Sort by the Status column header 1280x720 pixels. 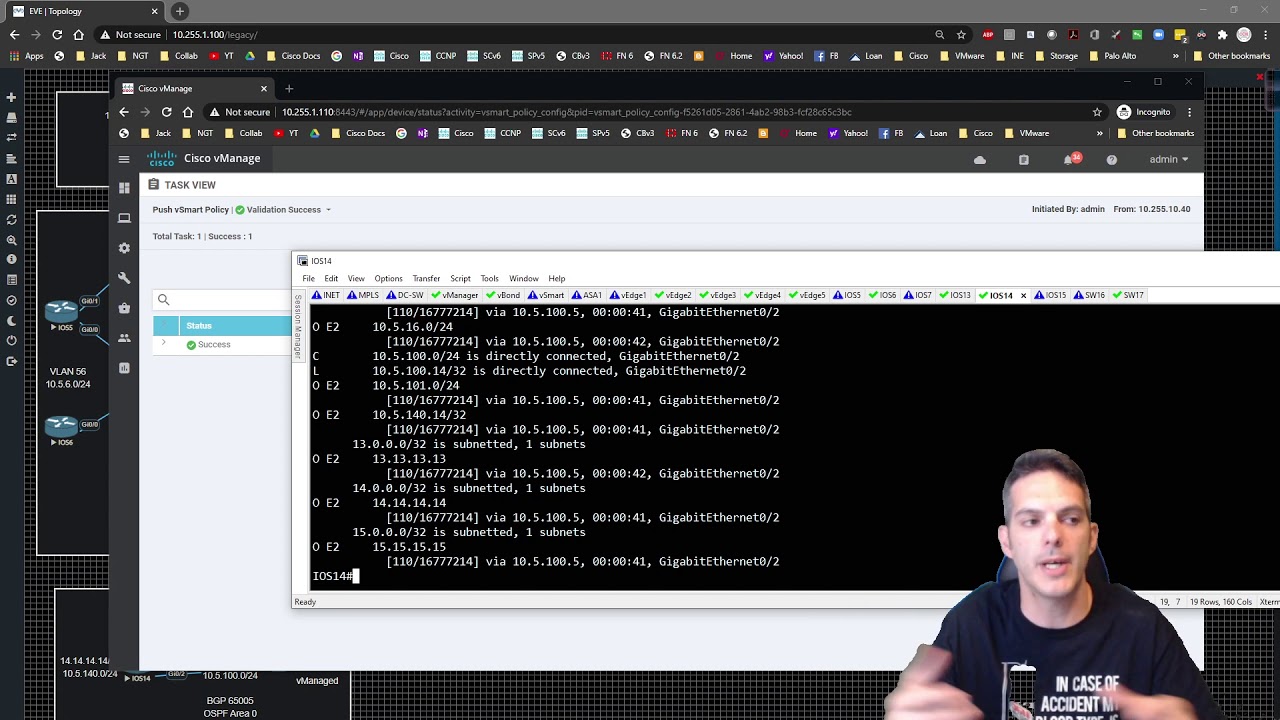[199, 326]
